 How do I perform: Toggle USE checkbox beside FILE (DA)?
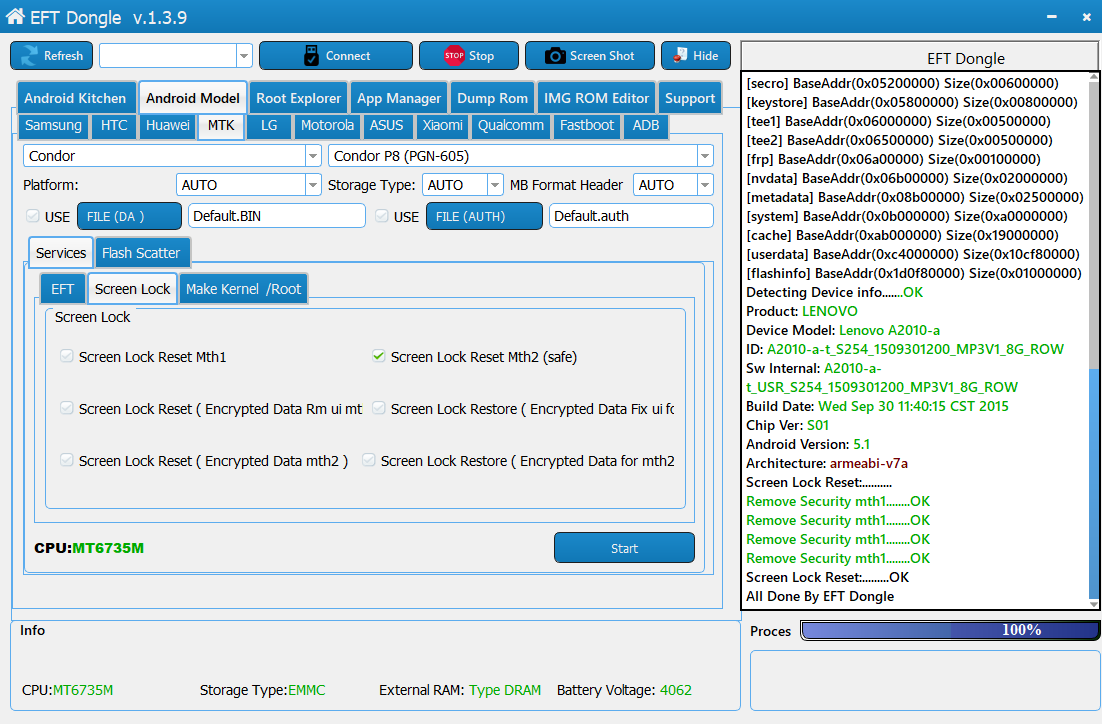tap(32, 216)
